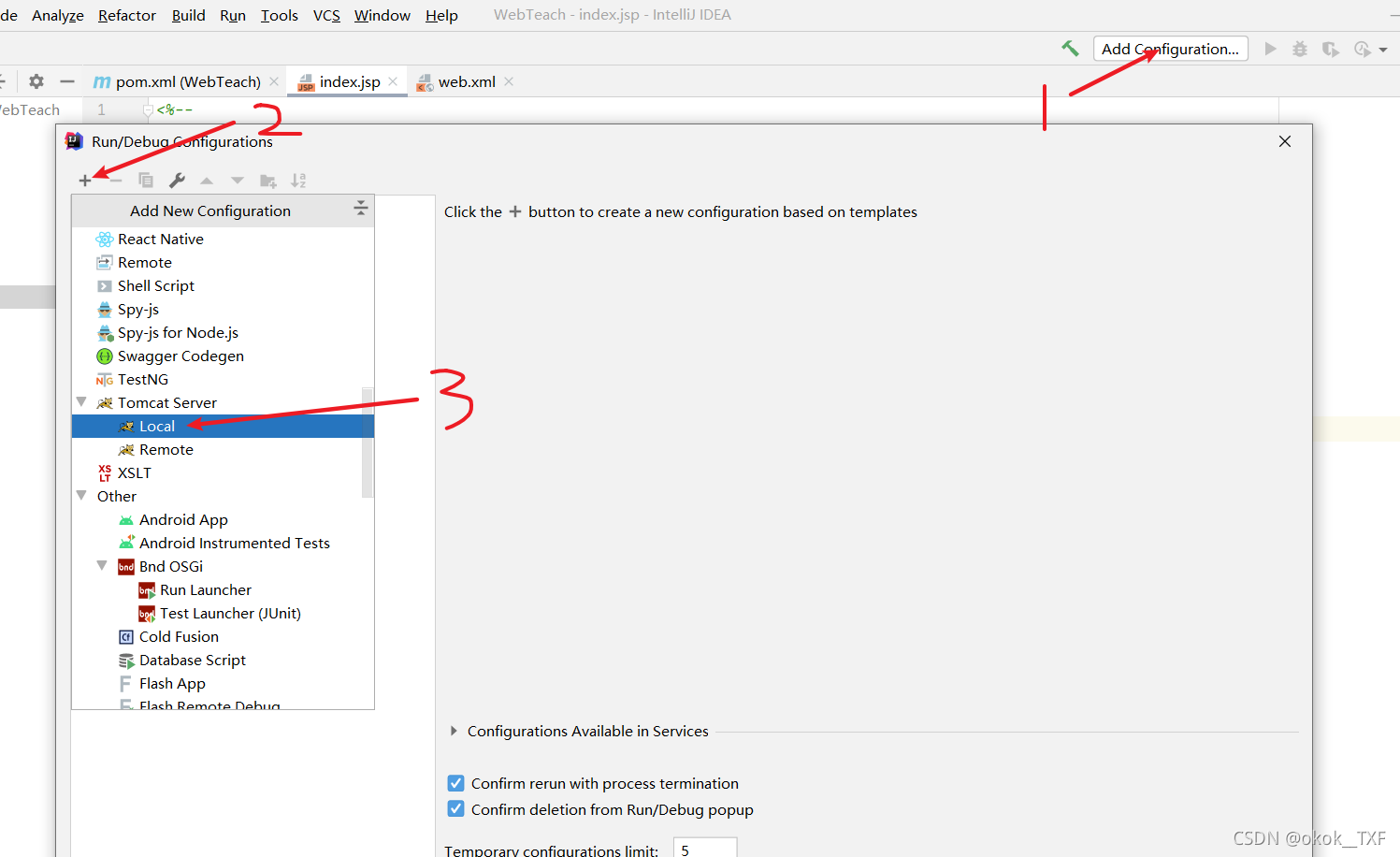Screen dimensions: 1400x857
Task: Select Test Launcher (JUnit) item
Action: click(223, 614)
